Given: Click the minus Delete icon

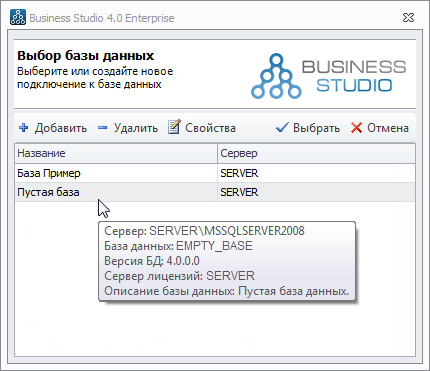Looking at the screenshot, I should click(102, 128).
